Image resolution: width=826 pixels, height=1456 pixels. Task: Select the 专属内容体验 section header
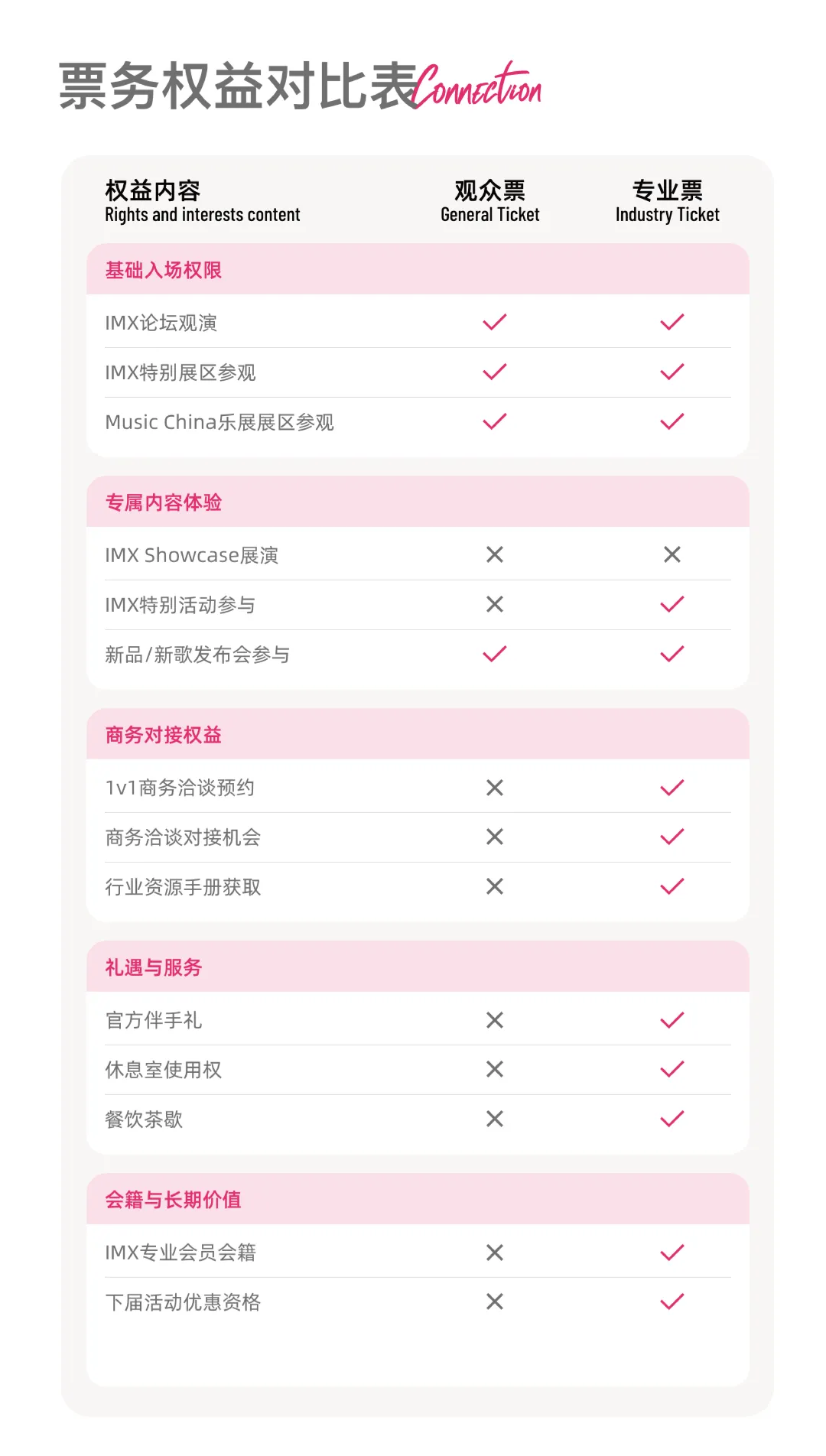(x=164, y=502)
